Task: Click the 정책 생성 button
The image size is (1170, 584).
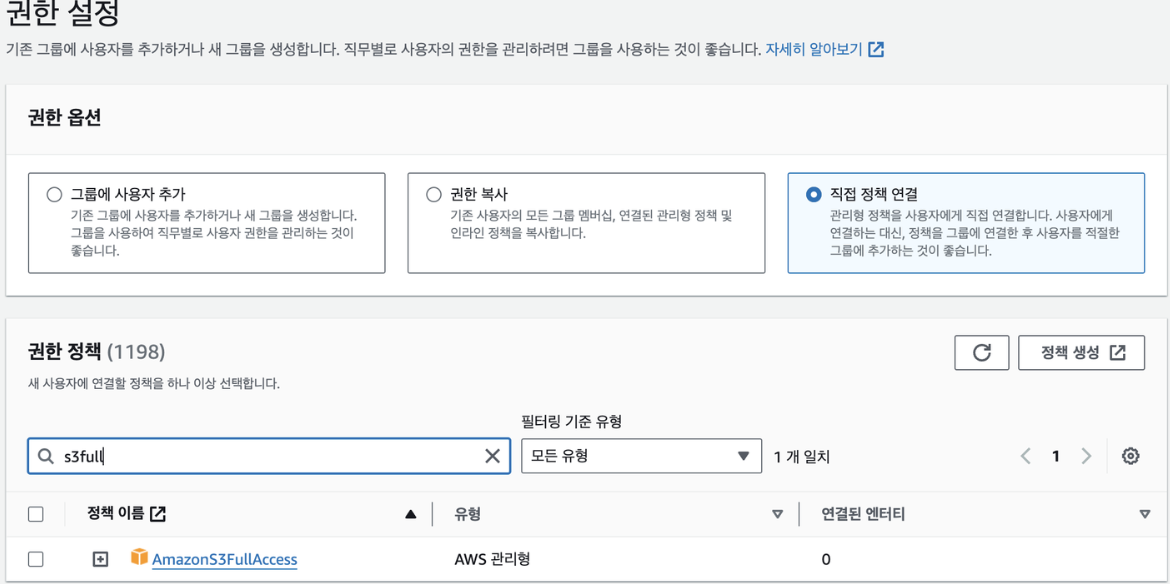Action: coord(1081,353)
